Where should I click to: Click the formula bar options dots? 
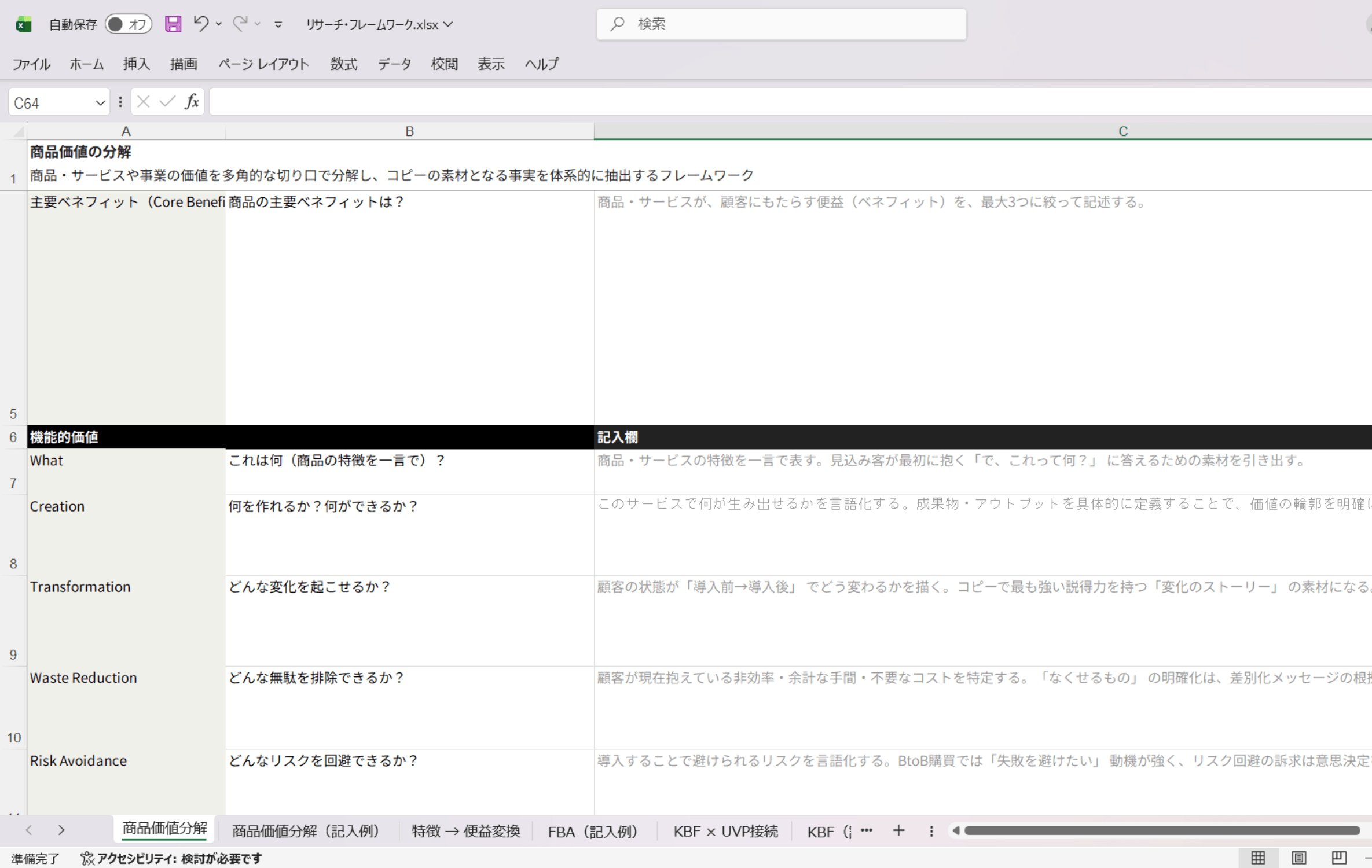[x=120, y=102]
